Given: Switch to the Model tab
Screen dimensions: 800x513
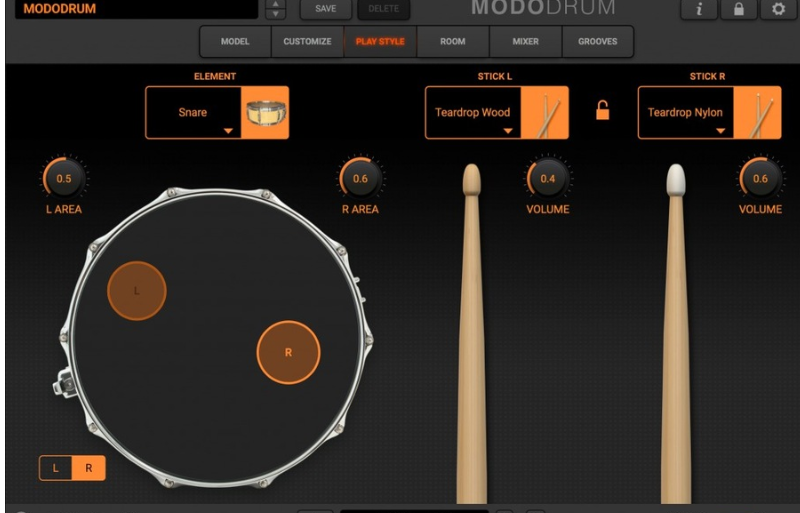Looking at the screenshot, I should pyautogui.click(x=235, y=41).
